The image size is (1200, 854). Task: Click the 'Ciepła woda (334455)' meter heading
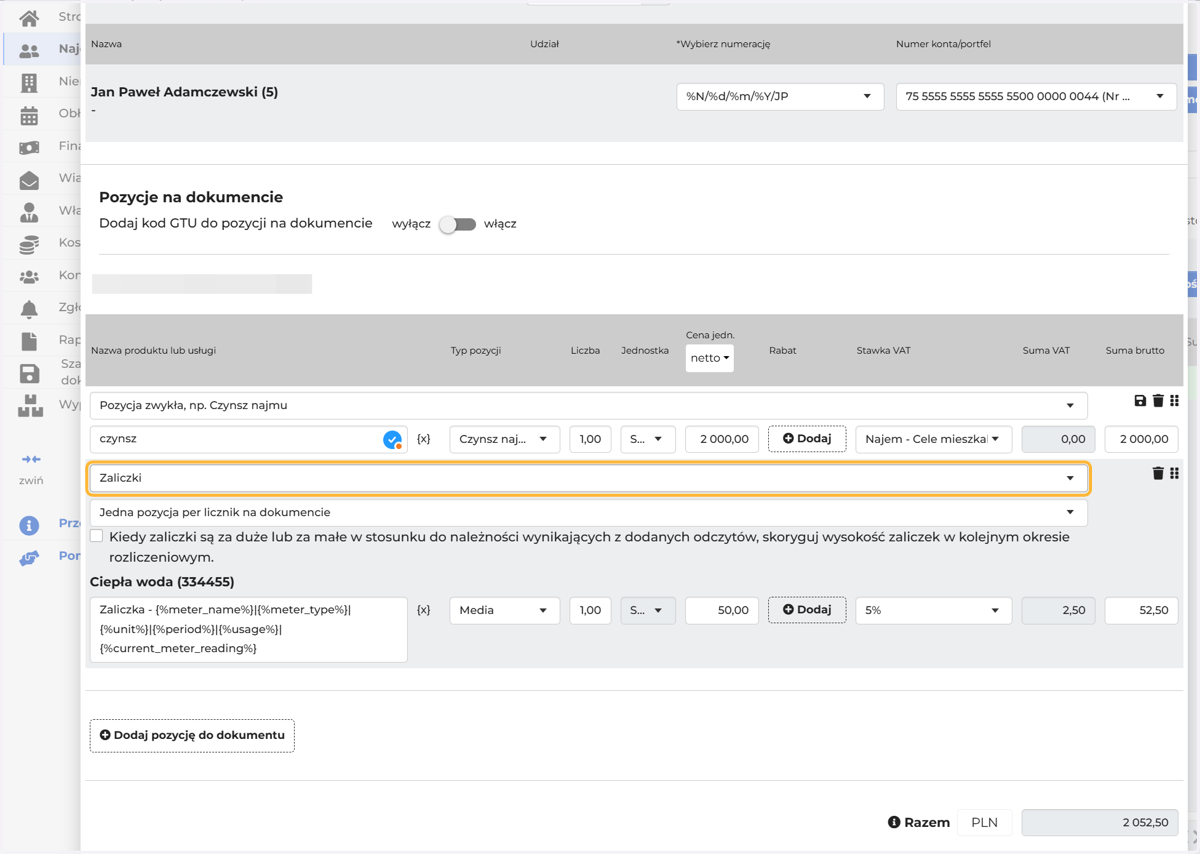[162, 582]
